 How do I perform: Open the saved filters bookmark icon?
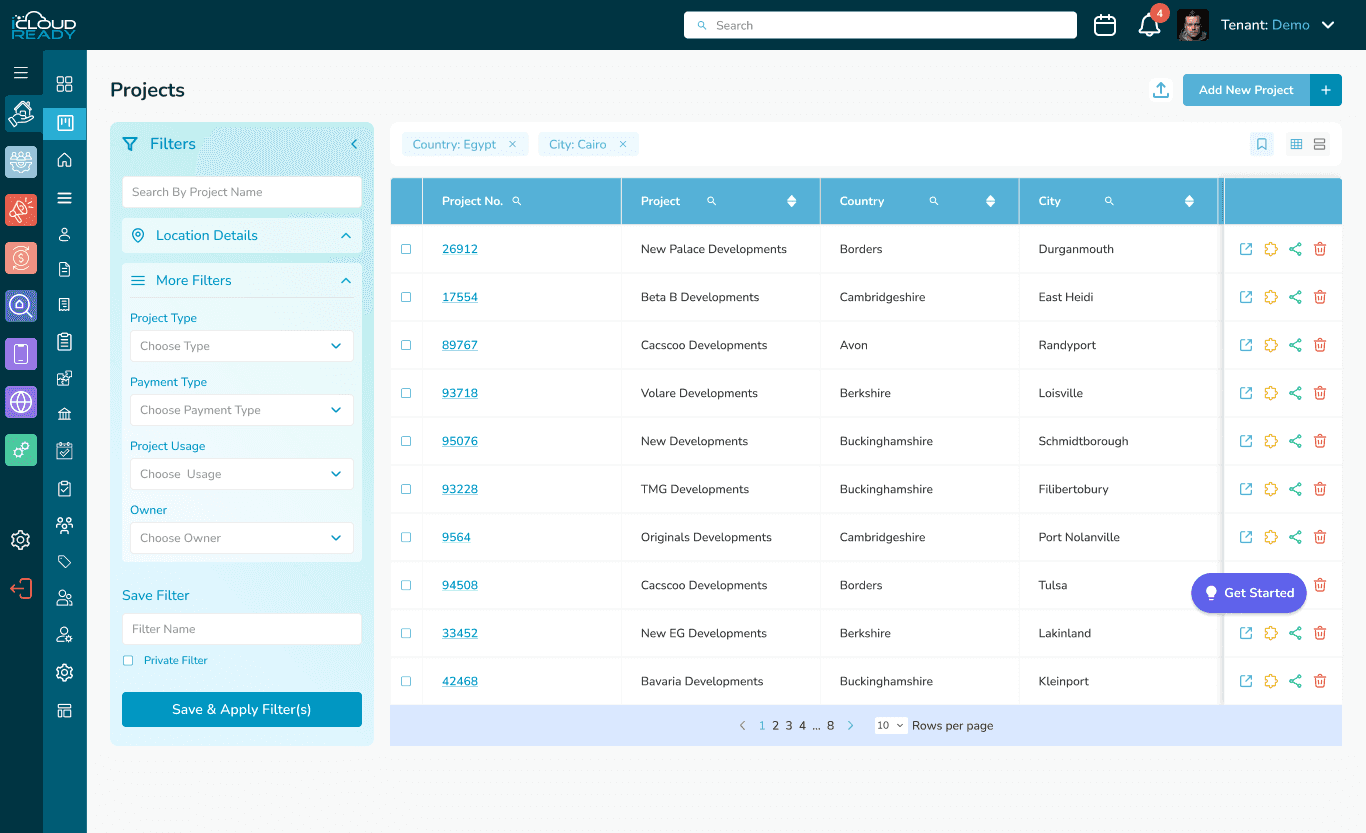[1261, 144]
